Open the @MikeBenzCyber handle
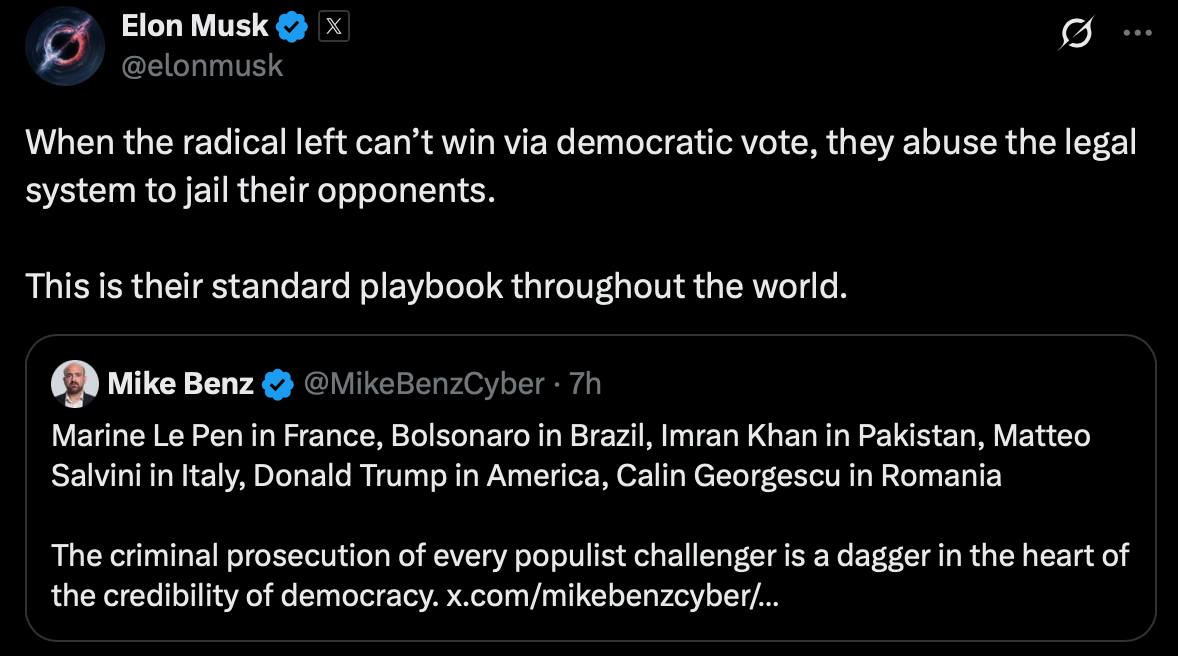The width and height of the screenshot is (1178, 656). [423, 384]
